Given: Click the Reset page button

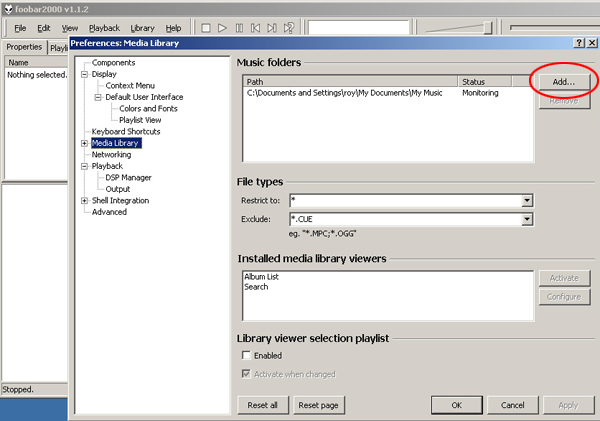Looking at the screenshot, I should coord(318,405).
